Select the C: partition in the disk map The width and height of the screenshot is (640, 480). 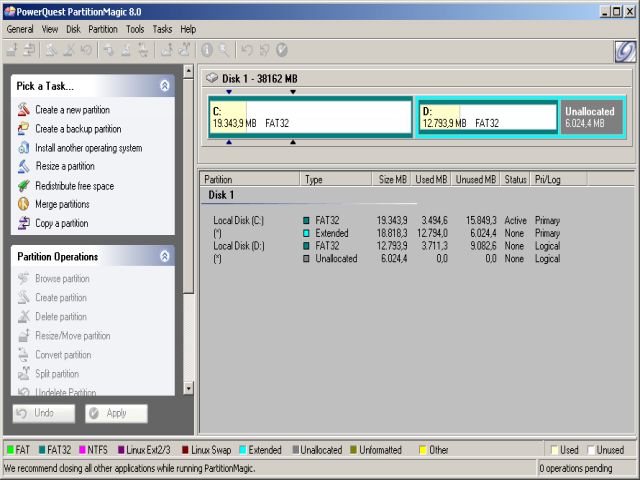(311, 117)
